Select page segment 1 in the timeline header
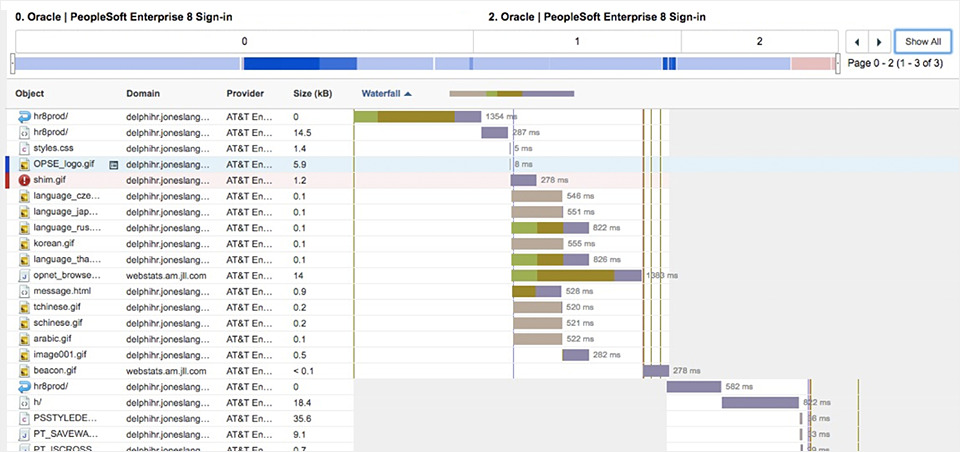 click(x=577, y=42)
